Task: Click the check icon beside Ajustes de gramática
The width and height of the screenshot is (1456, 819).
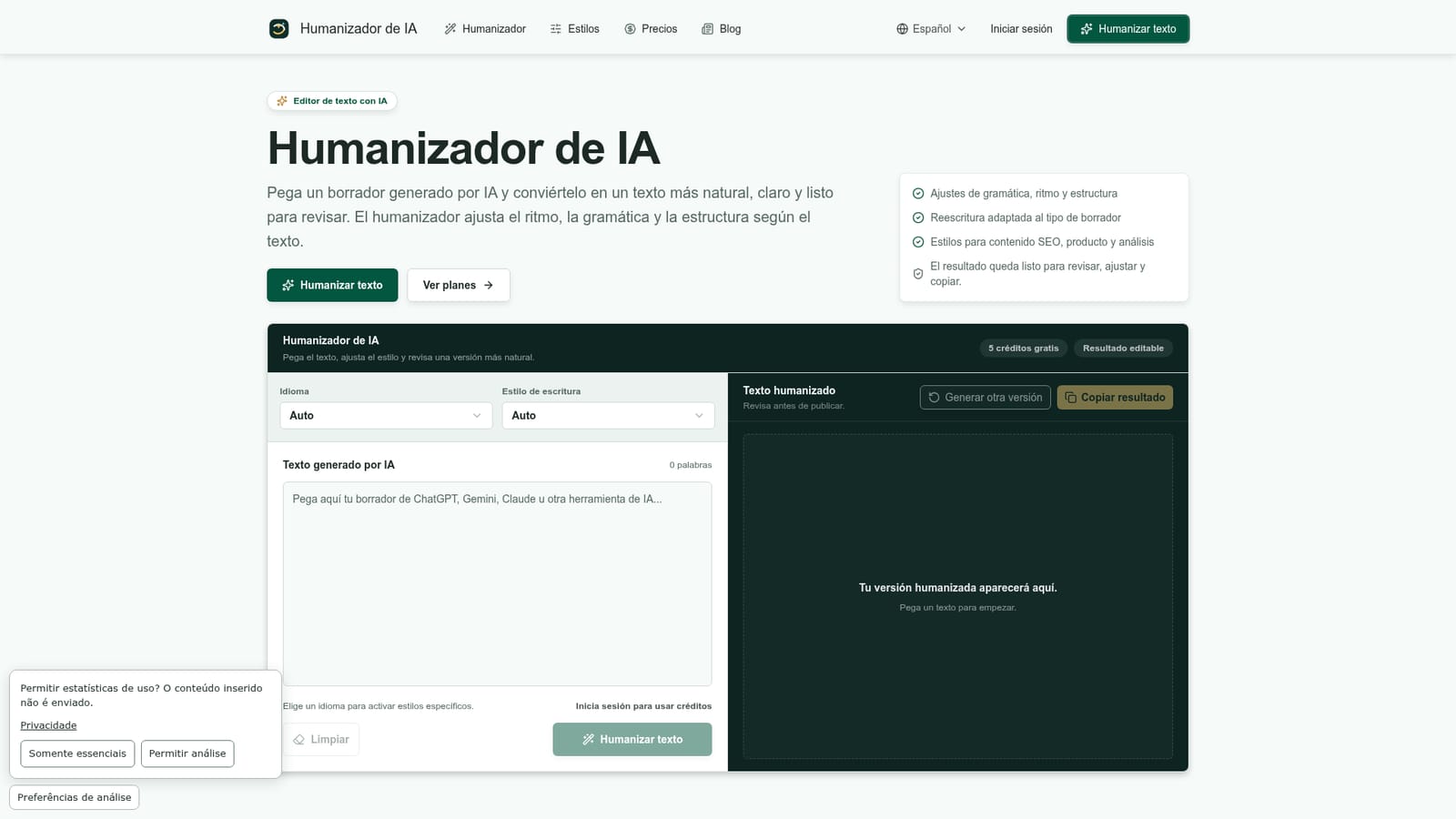Action: 918,194
